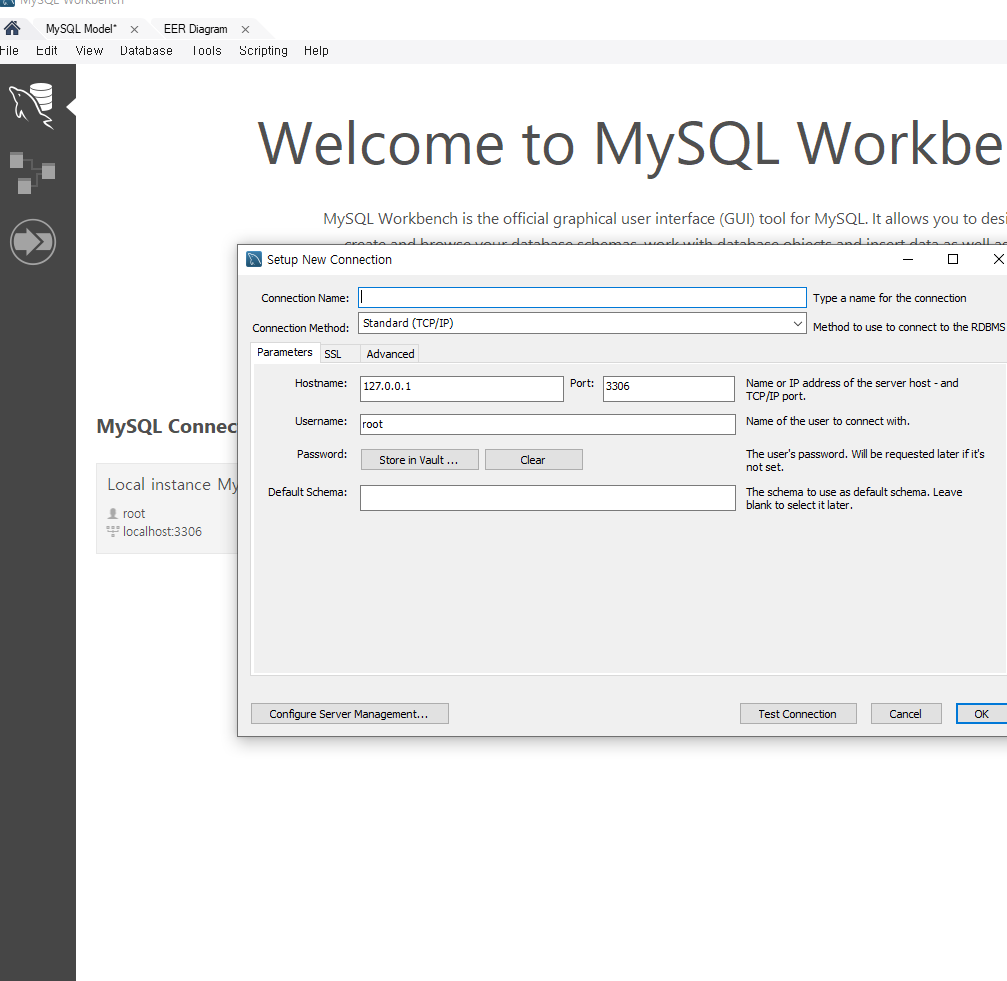Click the Port input field
The width and height of the screenshot is (1007, 981).
[669, 389]
